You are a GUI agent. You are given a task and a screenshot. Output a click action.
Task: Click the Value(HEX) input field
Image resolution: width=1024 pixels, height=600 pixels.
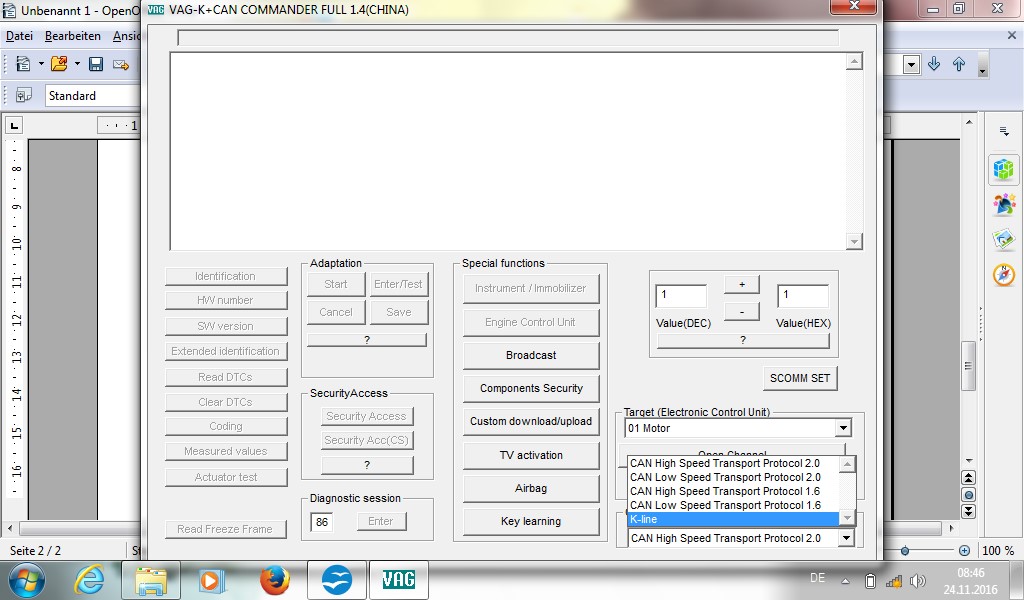click(803, 296)
